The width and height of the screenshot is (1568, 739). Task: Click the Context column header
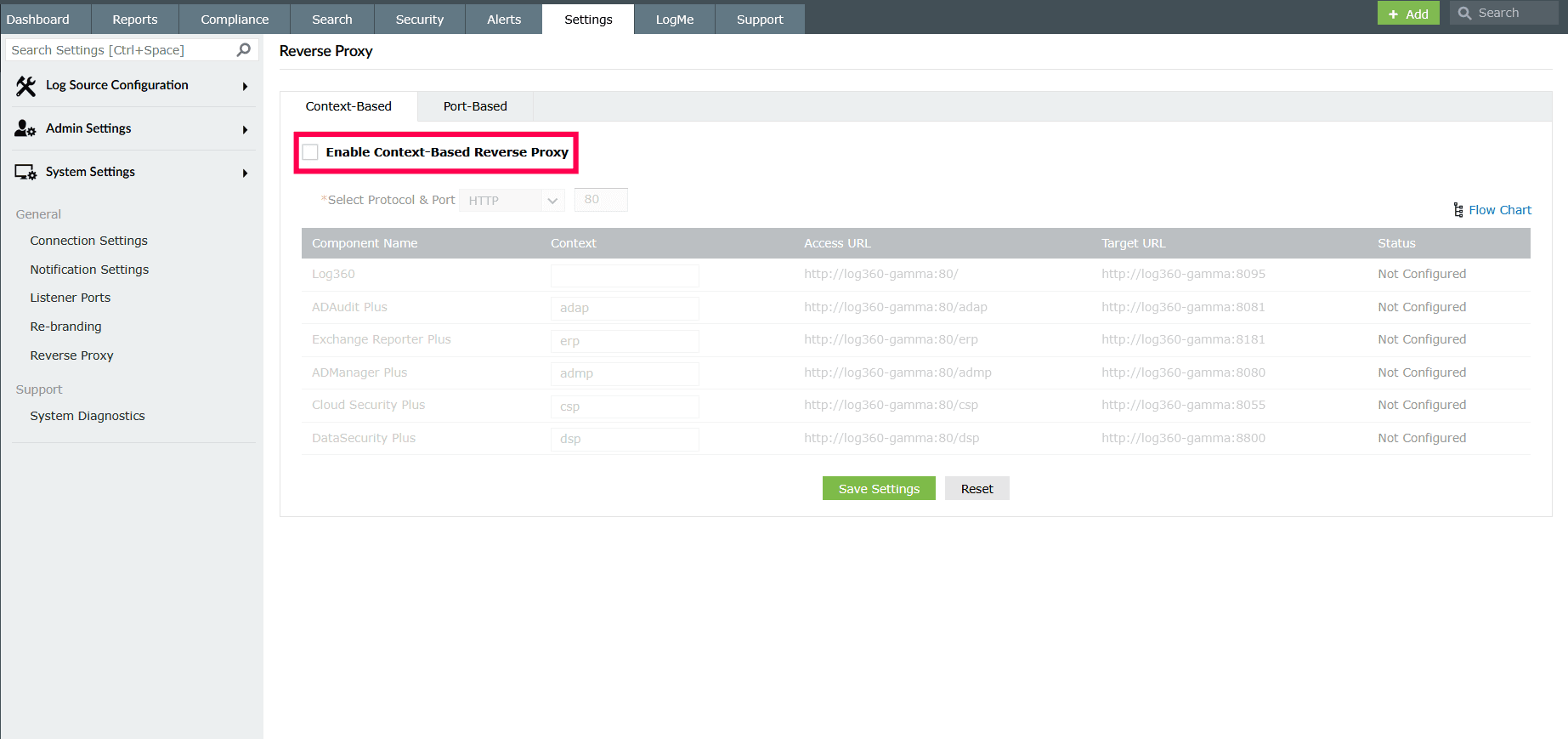(x=574, y=243)
